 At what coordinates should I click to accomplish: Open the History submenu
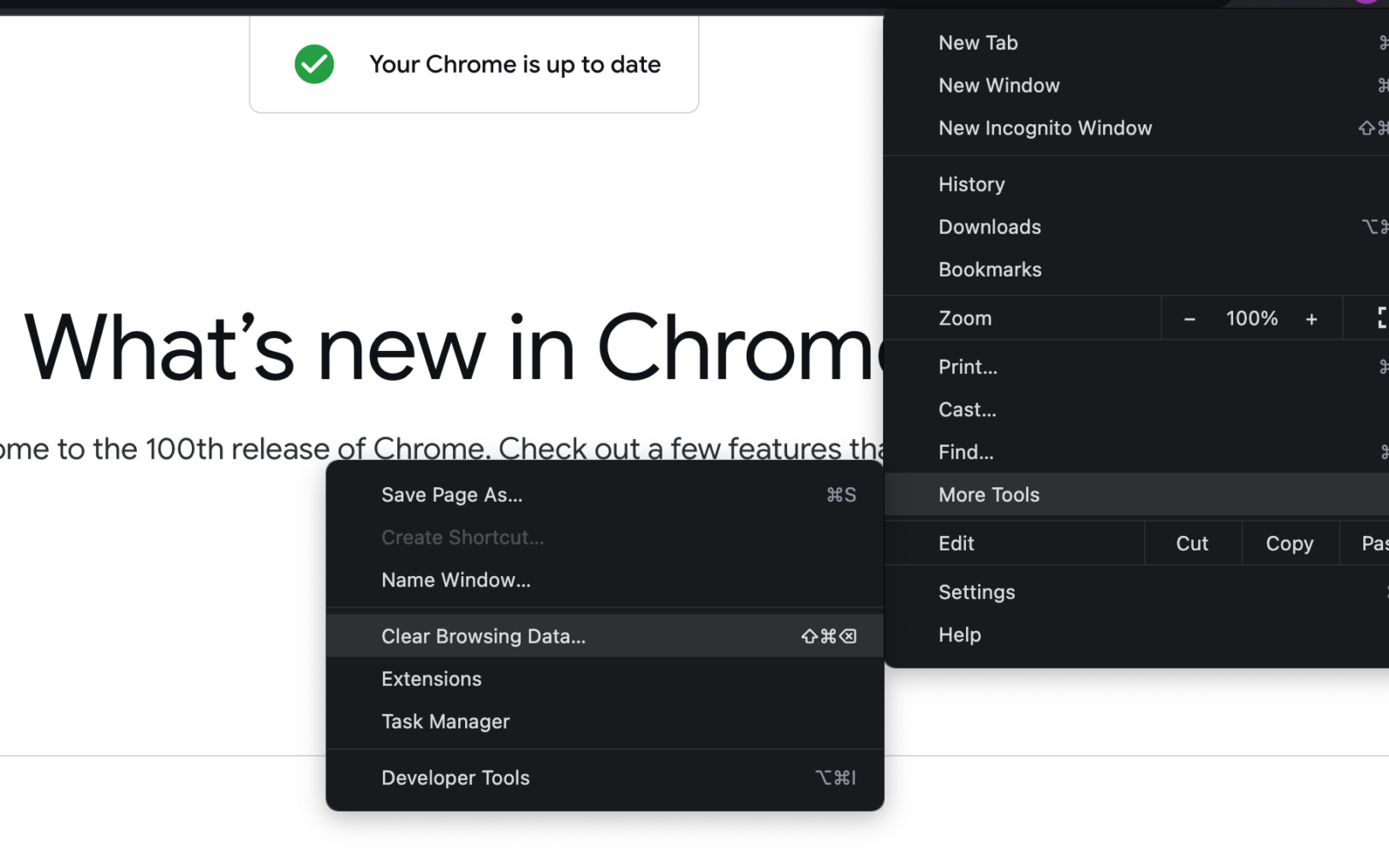click(x=1136, y=184)
